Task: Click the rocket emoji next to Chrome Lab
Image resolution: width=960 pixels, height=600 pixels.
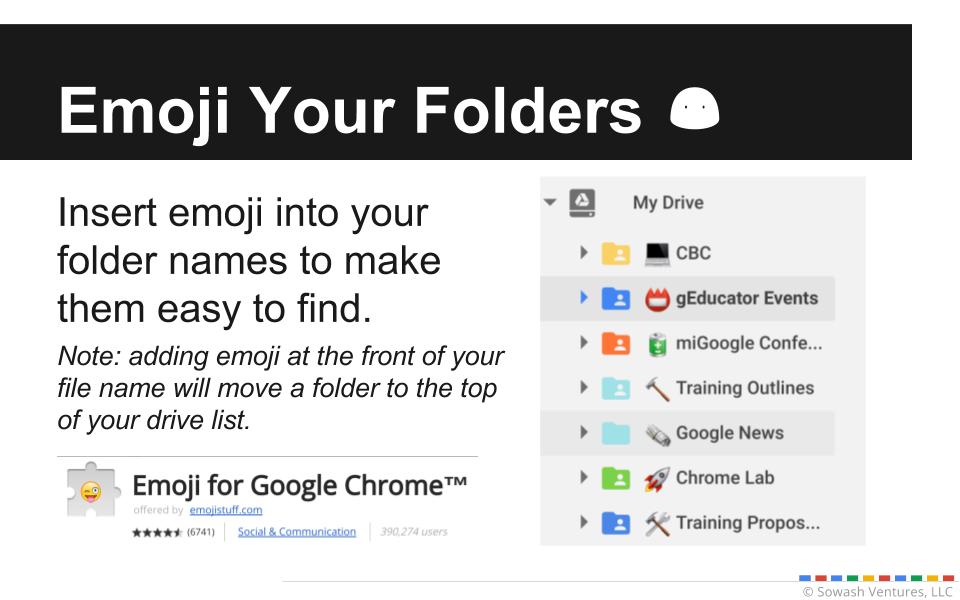Action: 655,478
